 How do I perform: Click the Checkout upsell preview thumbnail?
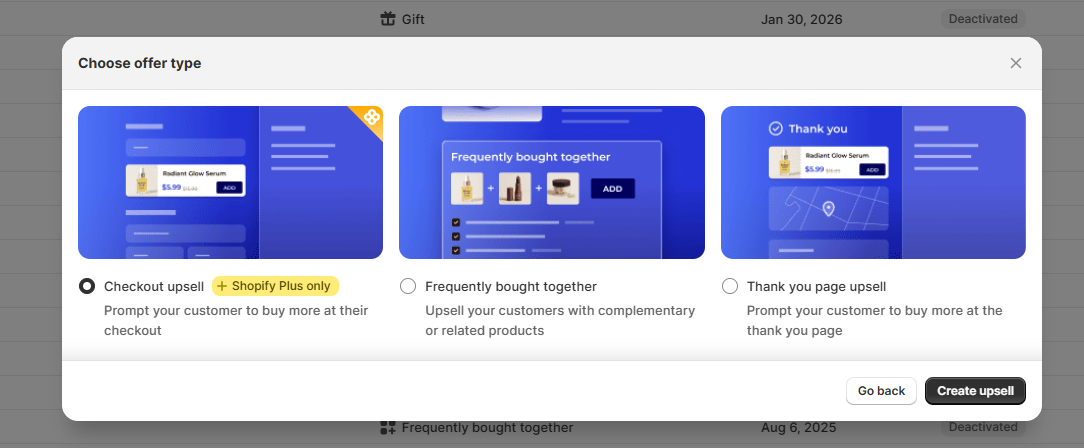230,182
